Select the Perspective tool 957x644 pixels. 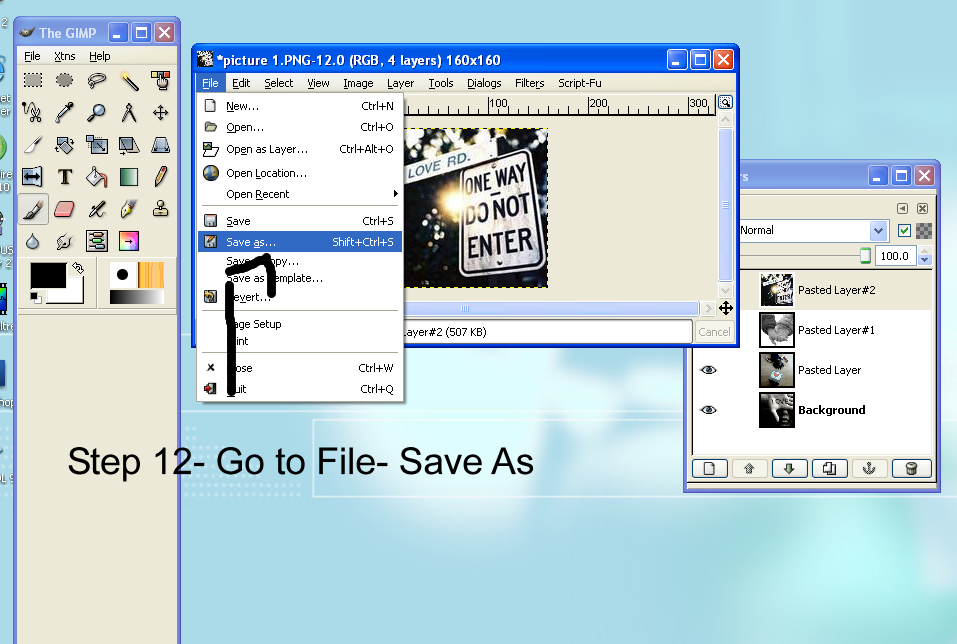(161, 145)
